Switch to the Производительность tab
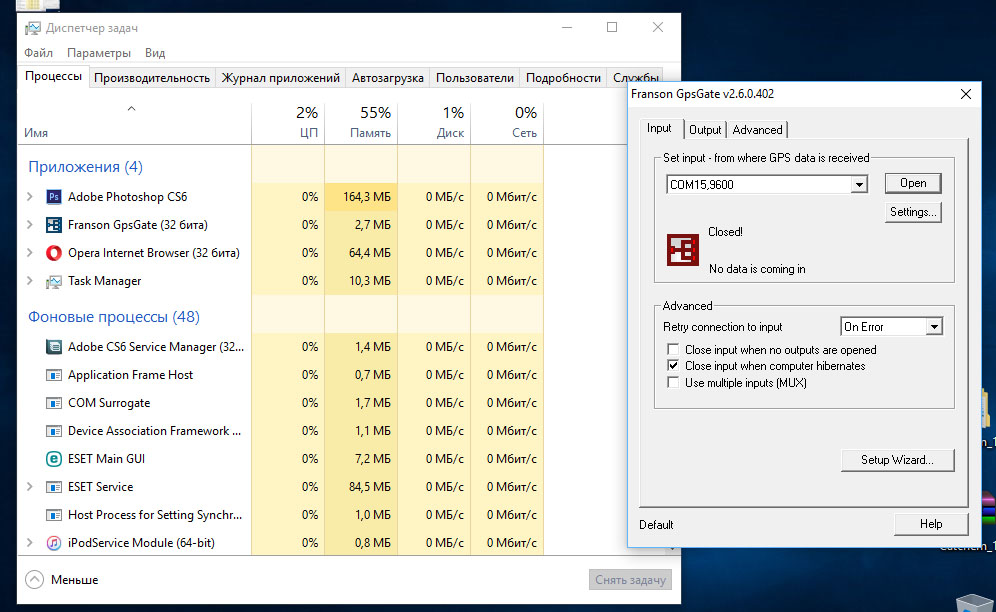 pos(152,78)
